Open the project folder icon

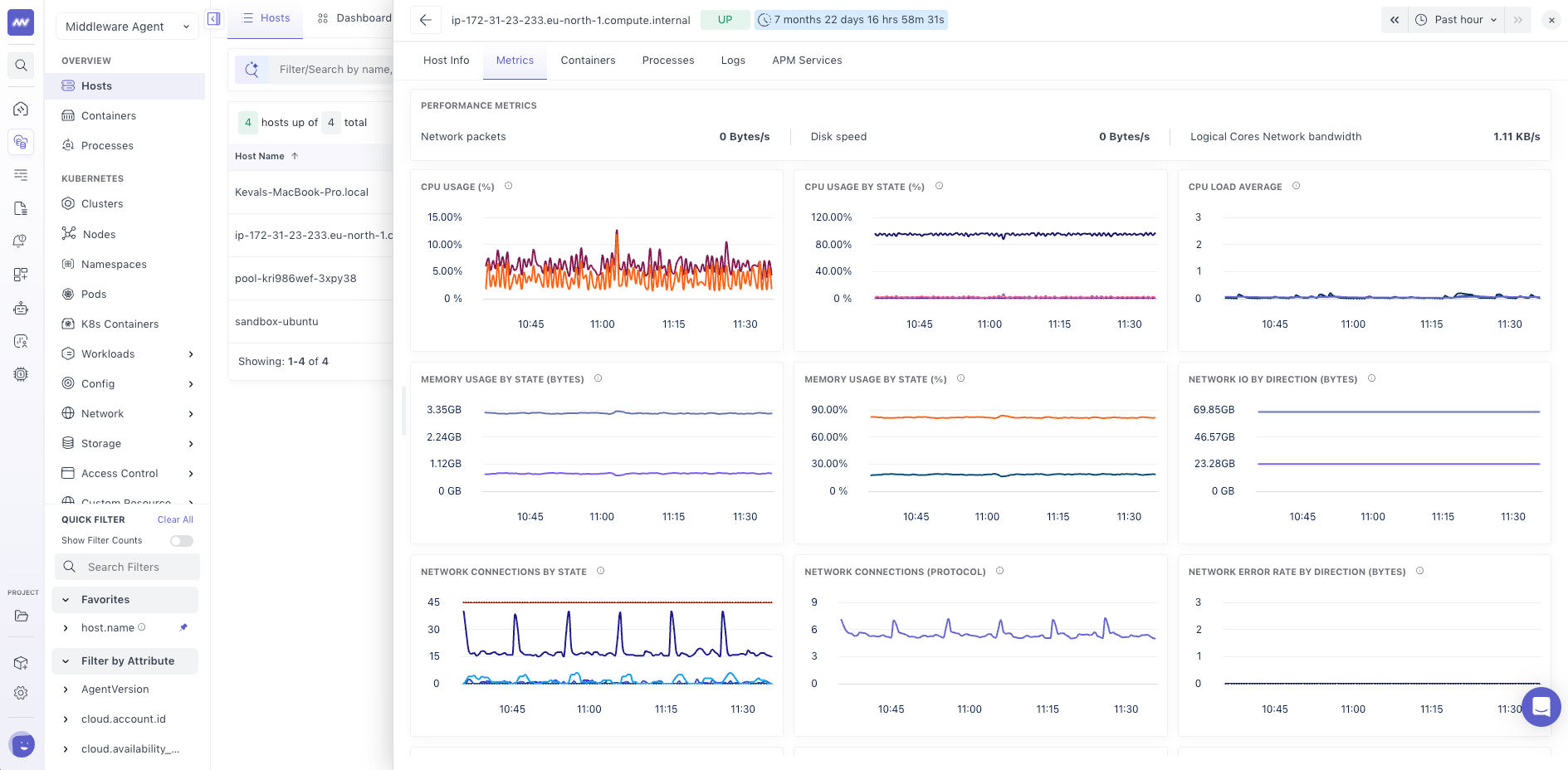pyautogui.click(x=21, y=616)
